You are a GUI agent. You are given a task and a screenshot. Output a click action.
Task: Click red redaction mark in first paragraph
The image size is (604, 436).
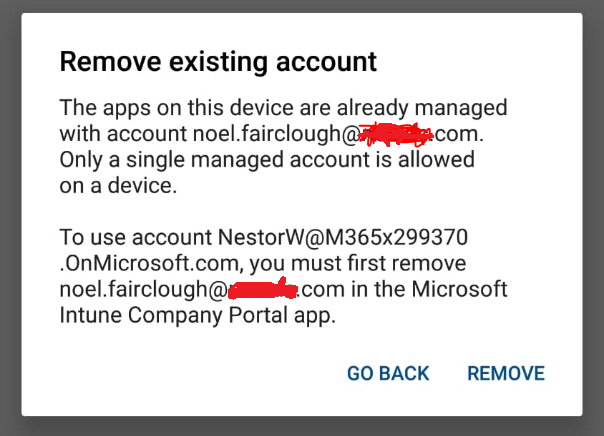394,132
